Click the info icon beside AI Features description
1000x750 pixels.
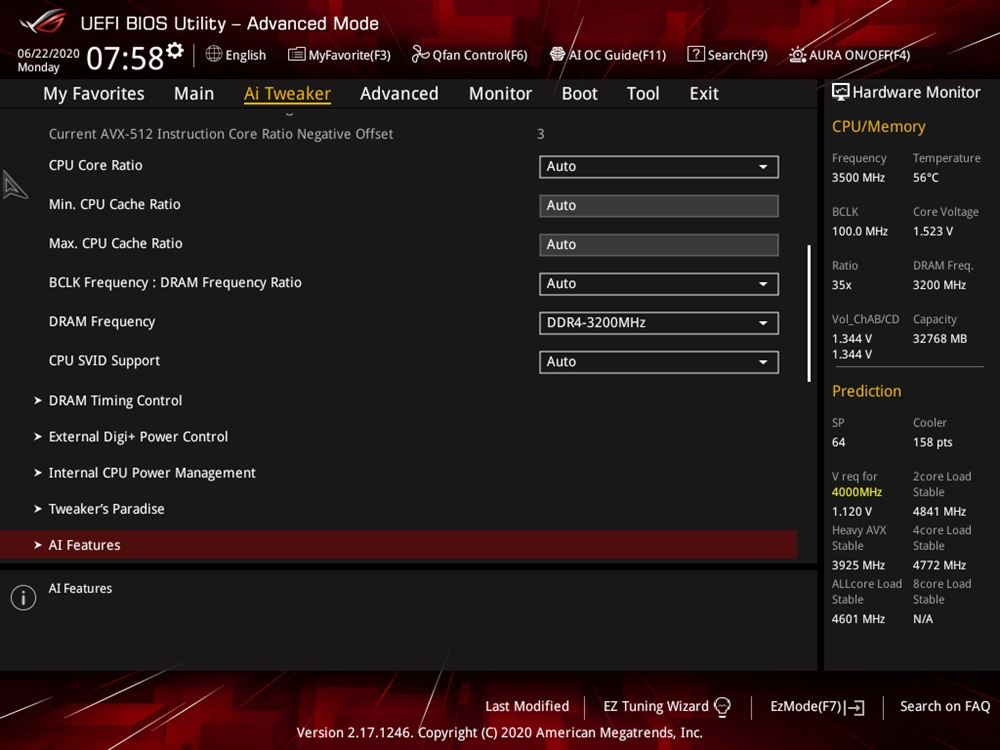(x=24, y=598)
